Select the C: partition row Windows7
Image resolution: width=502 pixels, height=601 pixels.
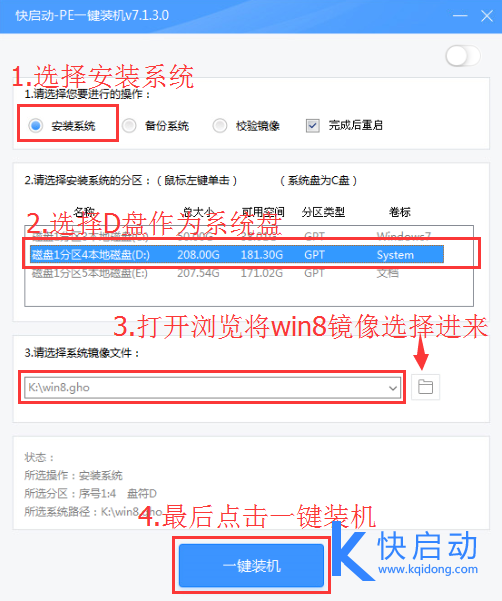click(x=237, y=235)
